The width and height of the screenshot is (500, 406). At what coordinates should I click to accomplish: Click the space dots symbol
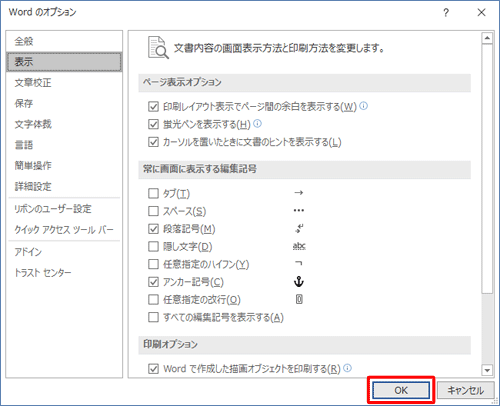click(x=299, y=210)
